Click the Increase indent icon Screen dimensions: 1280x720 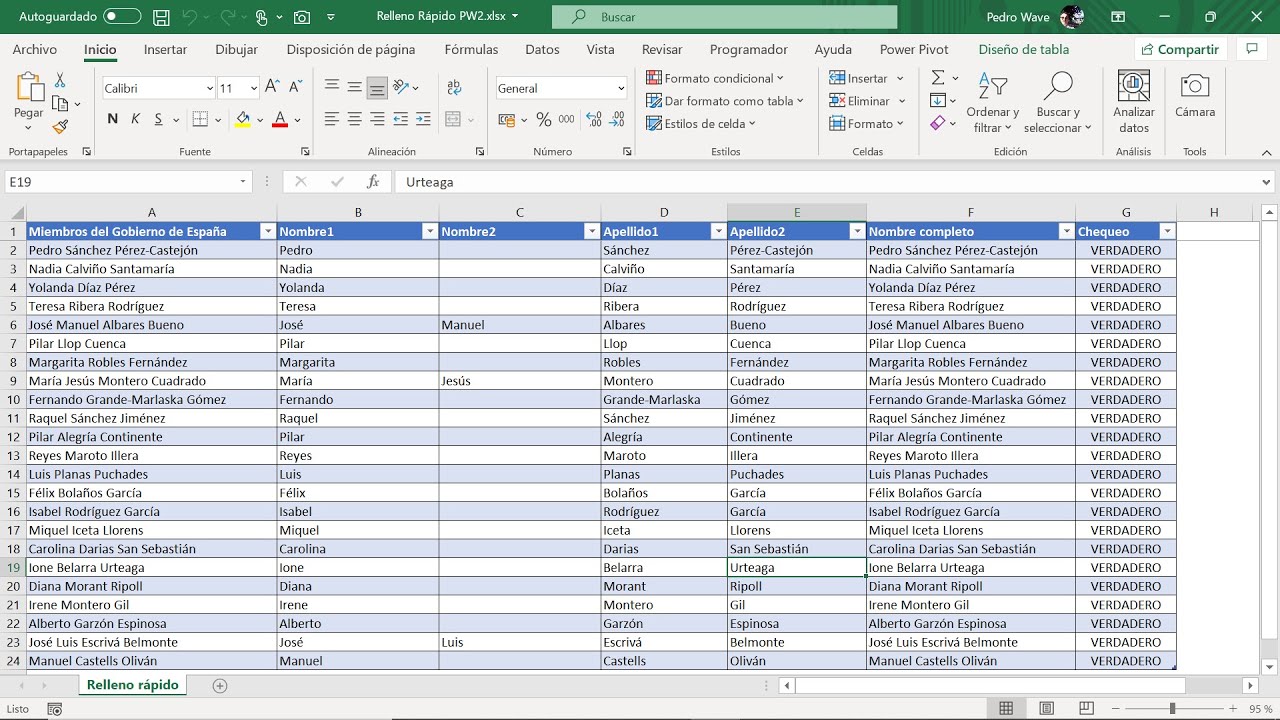pos(423,119)
